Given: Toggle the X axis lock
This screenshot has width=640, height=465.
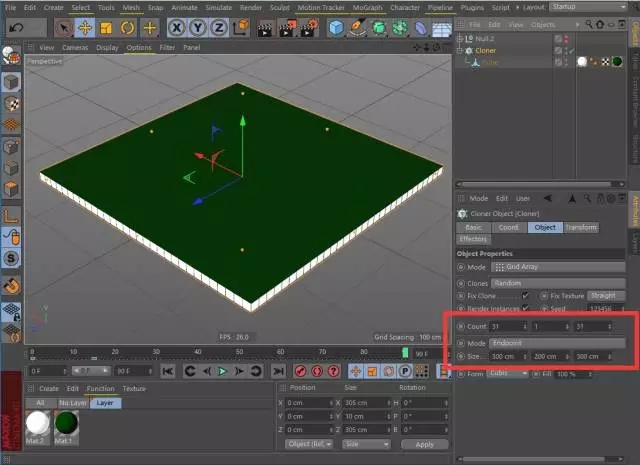Looking at the screenshot, I should 177,27.
